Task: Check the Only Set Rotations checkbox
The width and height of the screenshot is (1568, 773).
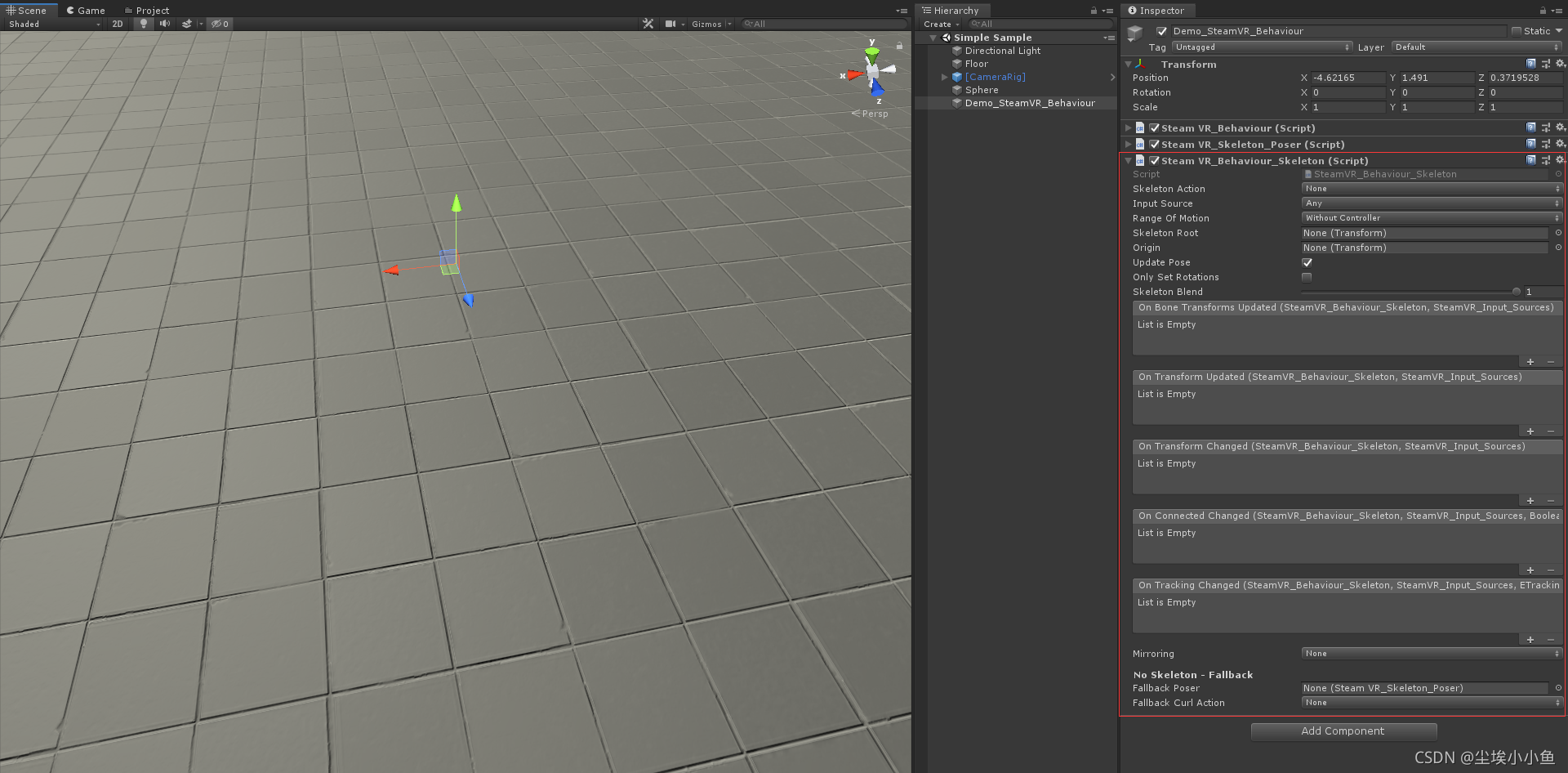Action: pyautogui.click(x=1307, y=277)
